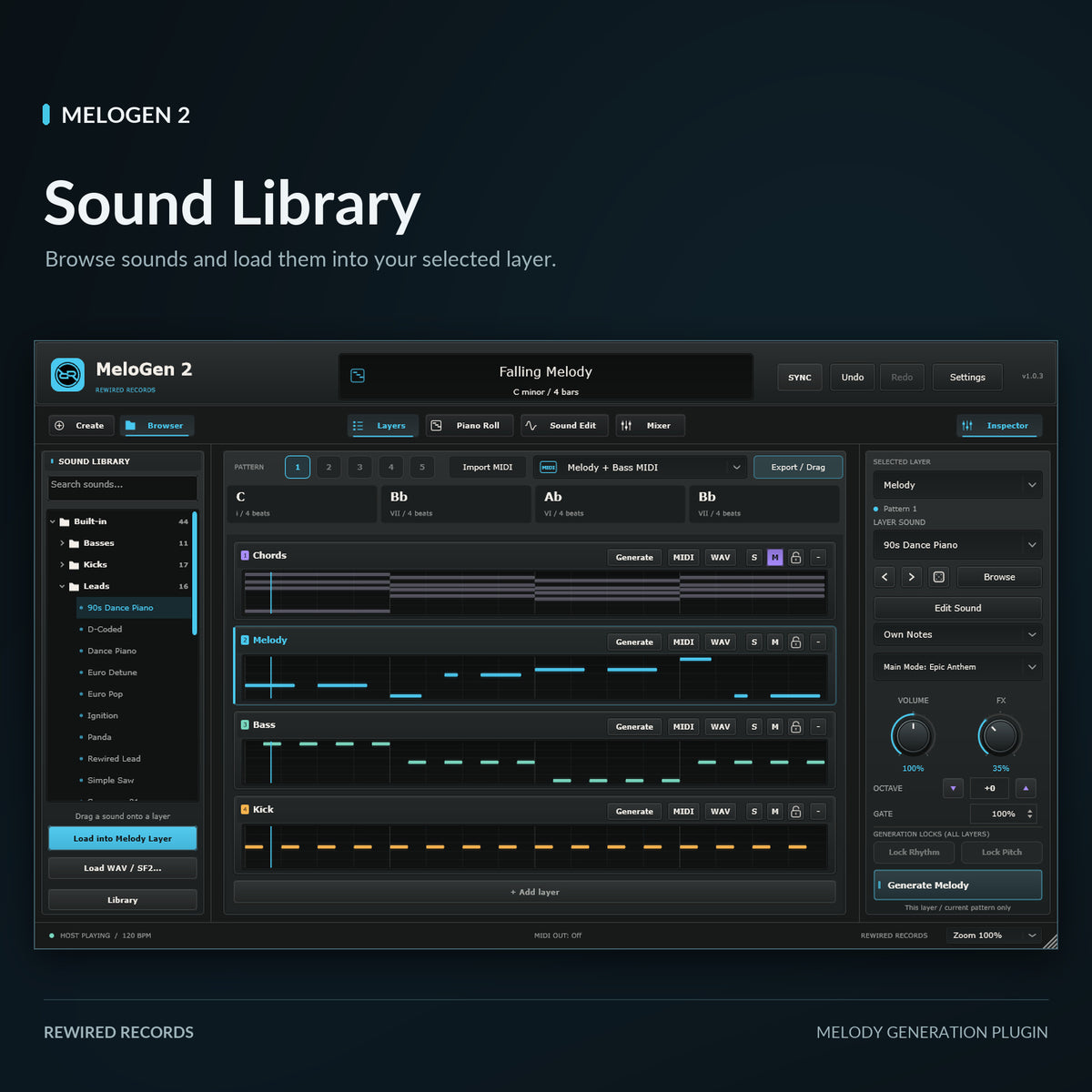Screen dimensions: 1092x1092
Task: Open the Own Notes dropdown
Action: (958, 634)
